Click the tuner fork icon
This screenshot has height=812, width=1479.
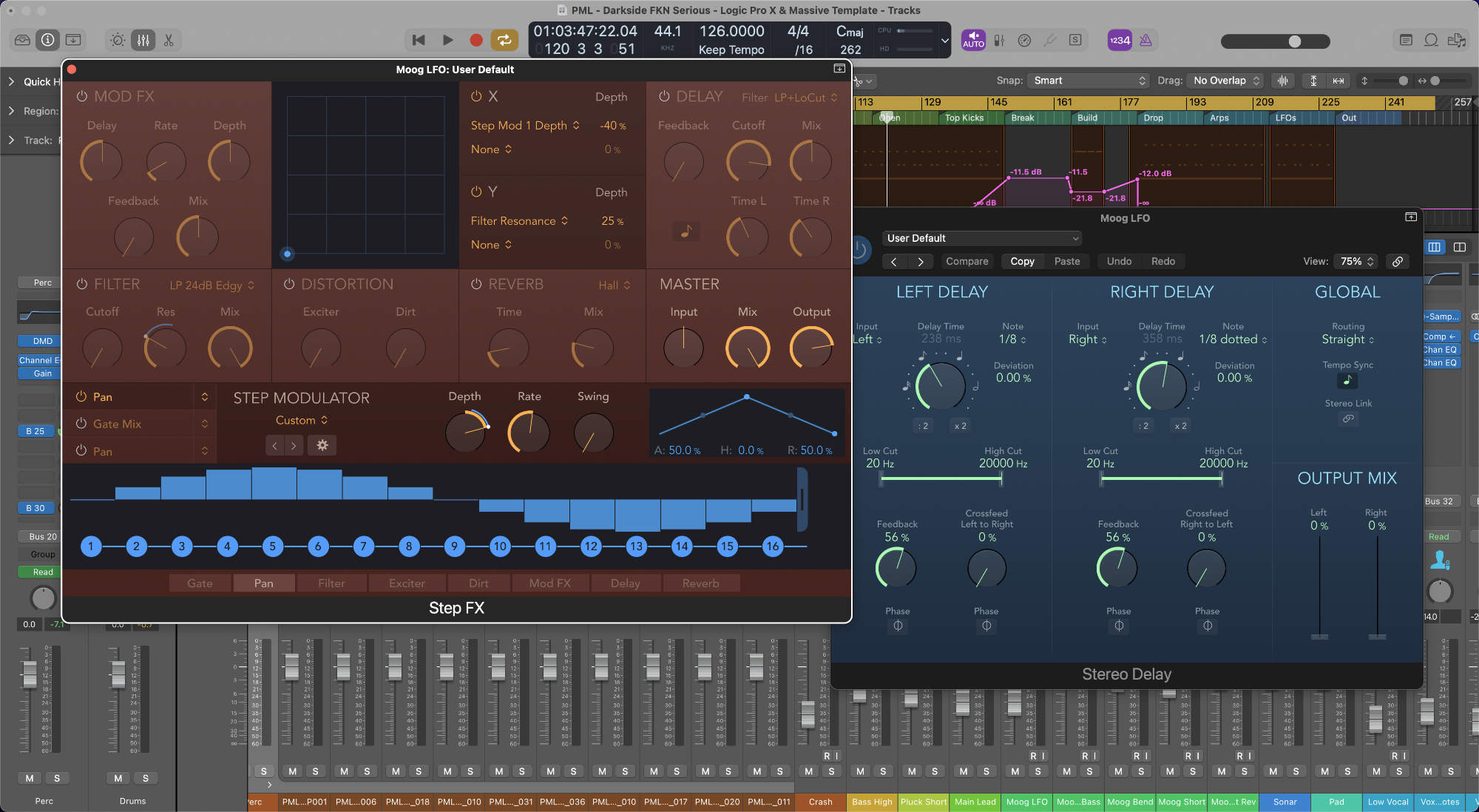click(1049, 40)
